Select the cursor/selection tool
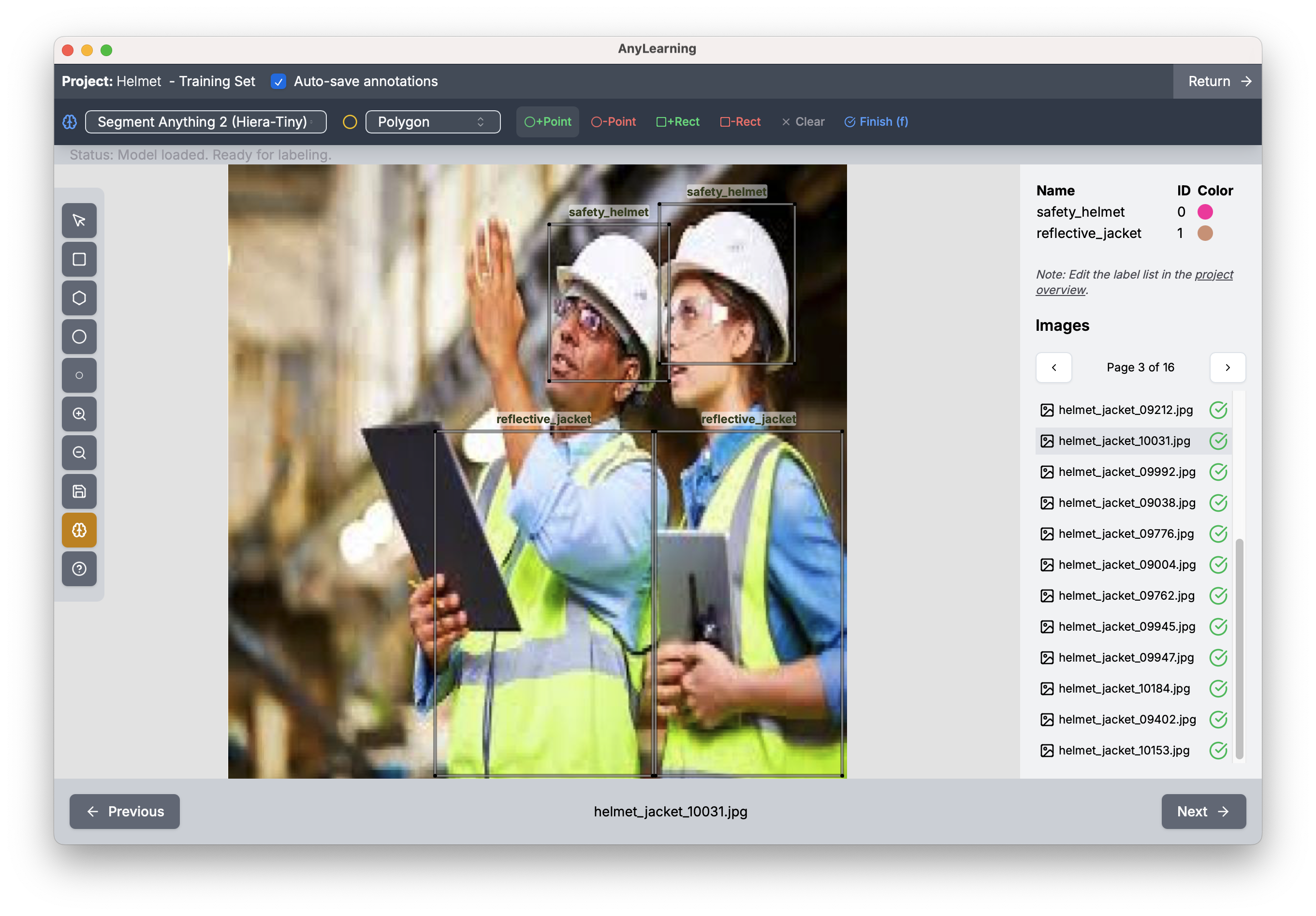The width and height of the screenshot is (1316, 916). tap(79, 220)
